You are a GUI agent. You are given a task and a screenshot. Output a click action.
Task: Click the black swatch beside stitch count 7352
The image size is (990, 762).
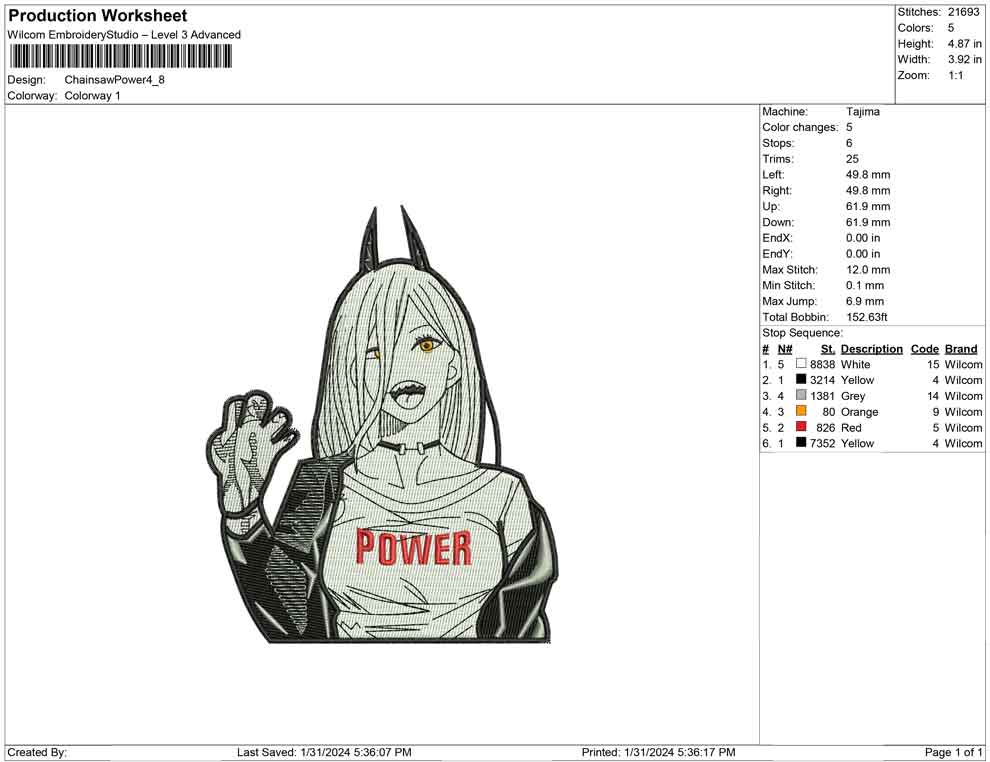tap(801, 443)
